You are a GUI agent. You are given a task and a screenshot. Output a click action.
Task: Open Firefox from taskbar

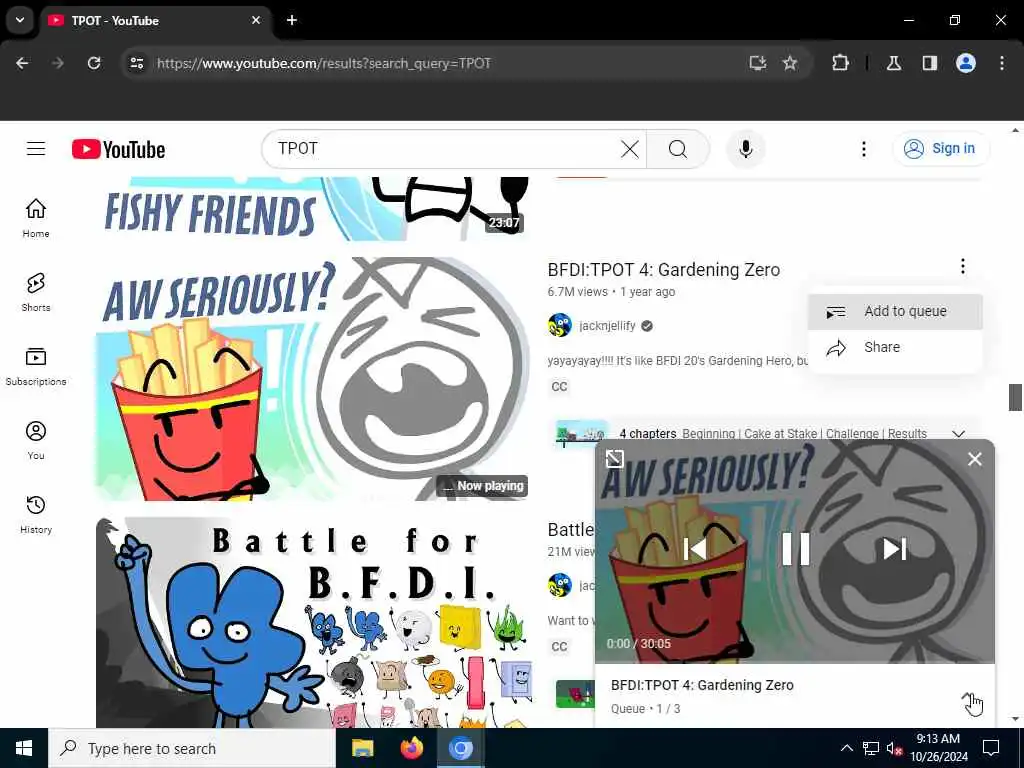411,748
